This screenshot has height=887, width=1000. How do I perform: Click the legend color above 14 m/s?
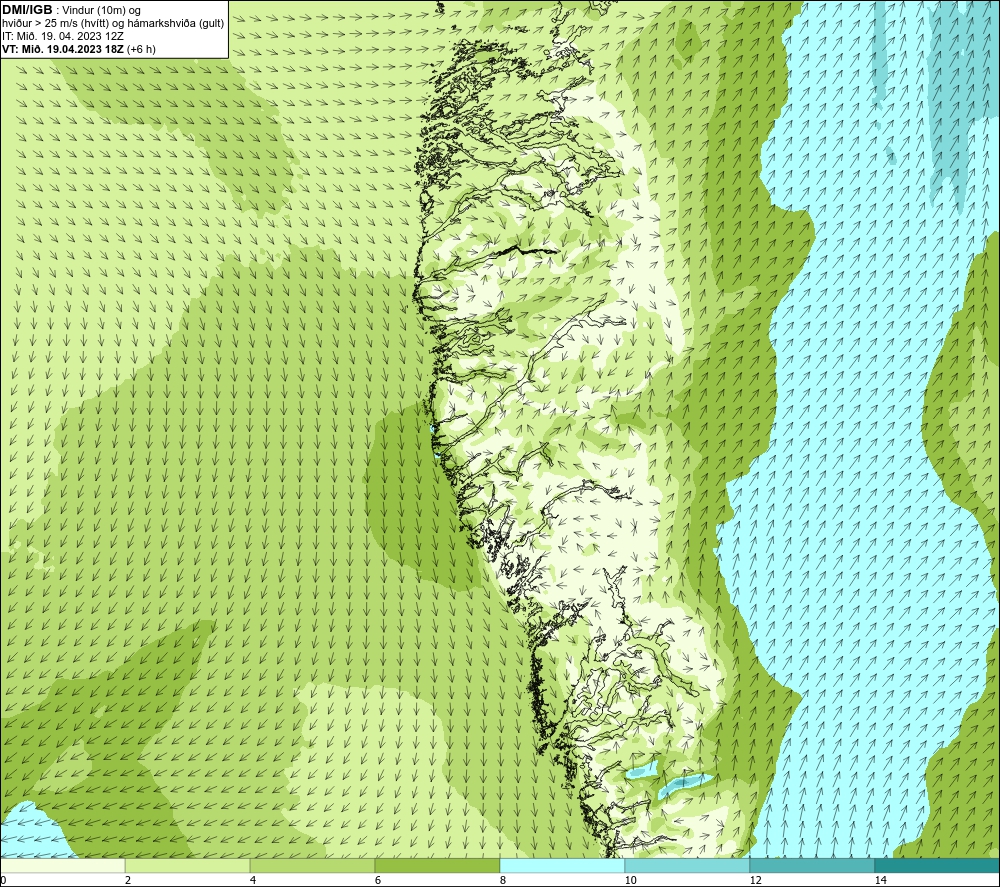(x=938, y=865)
